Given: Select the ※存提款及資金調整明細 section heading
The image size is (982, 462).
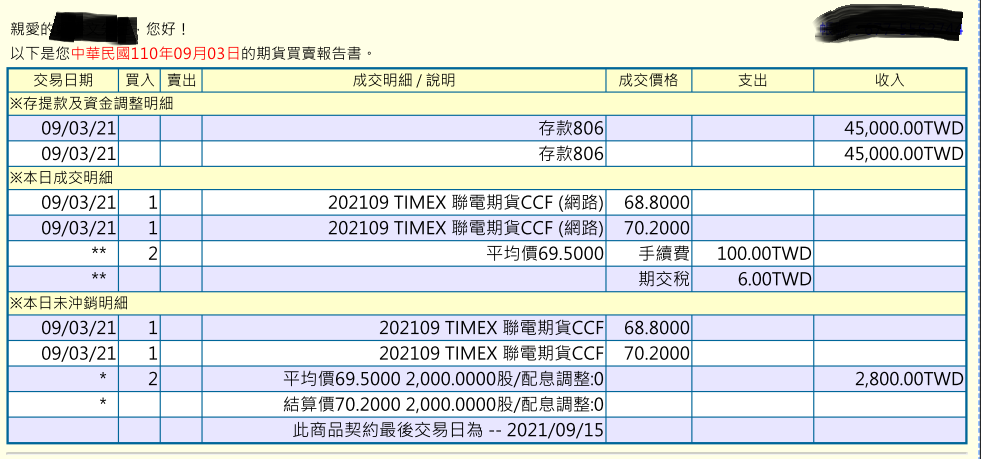Looking at the screenshot, I should click(x=91, y=104).
